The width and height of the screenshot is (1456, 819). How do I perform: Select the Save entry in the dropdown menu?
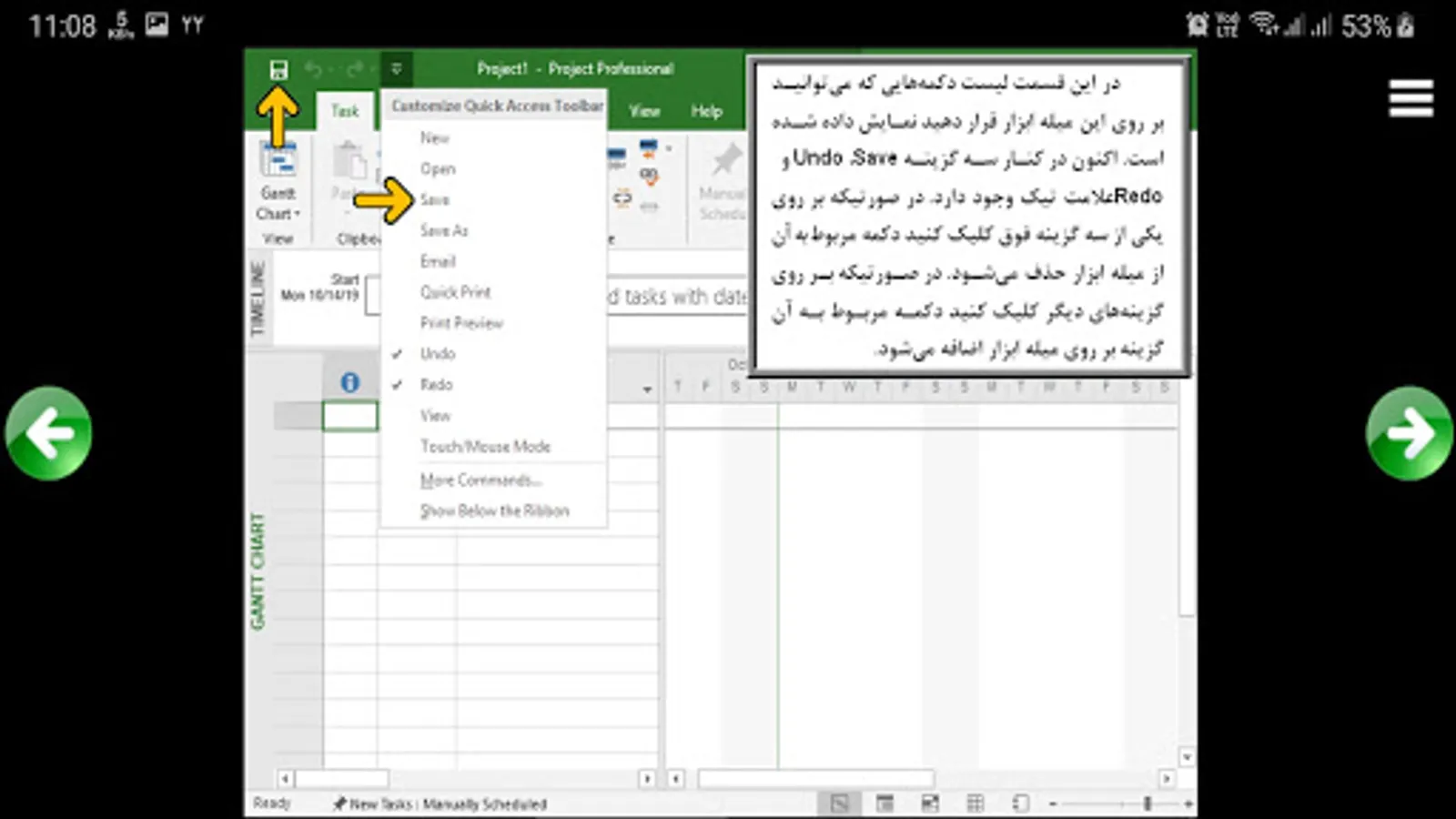(435, 200)
